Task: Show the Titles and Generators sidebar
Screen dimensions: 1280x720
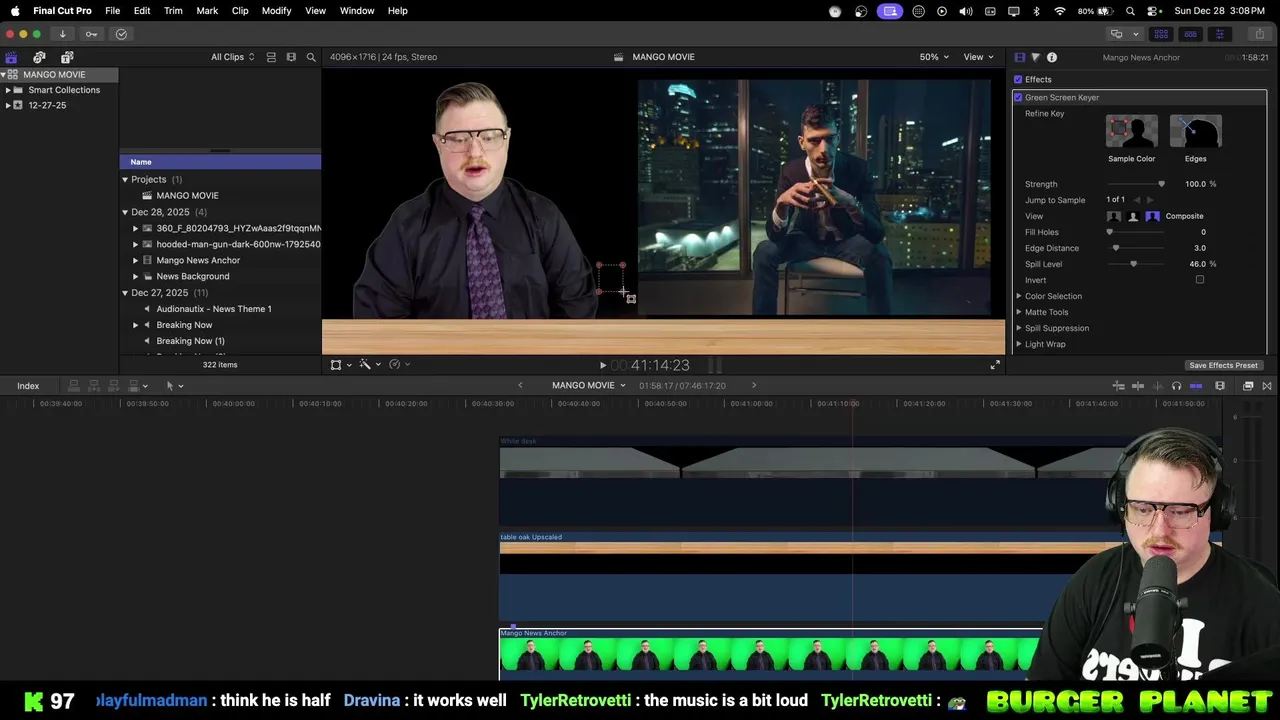Action: (67, 57)
